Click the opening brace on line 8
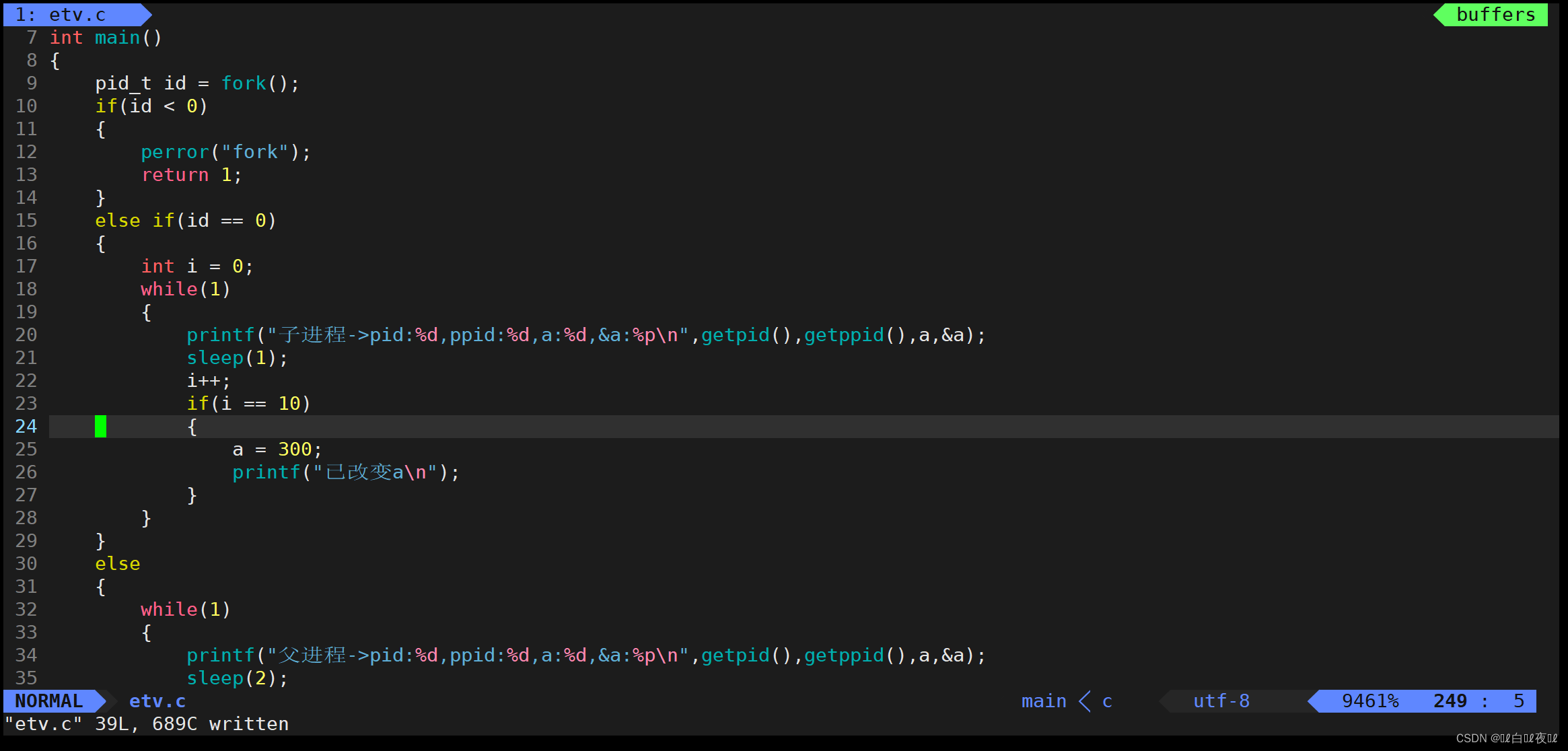The width and height of the screenshot is (1568, 751). [x=55, y=61]
